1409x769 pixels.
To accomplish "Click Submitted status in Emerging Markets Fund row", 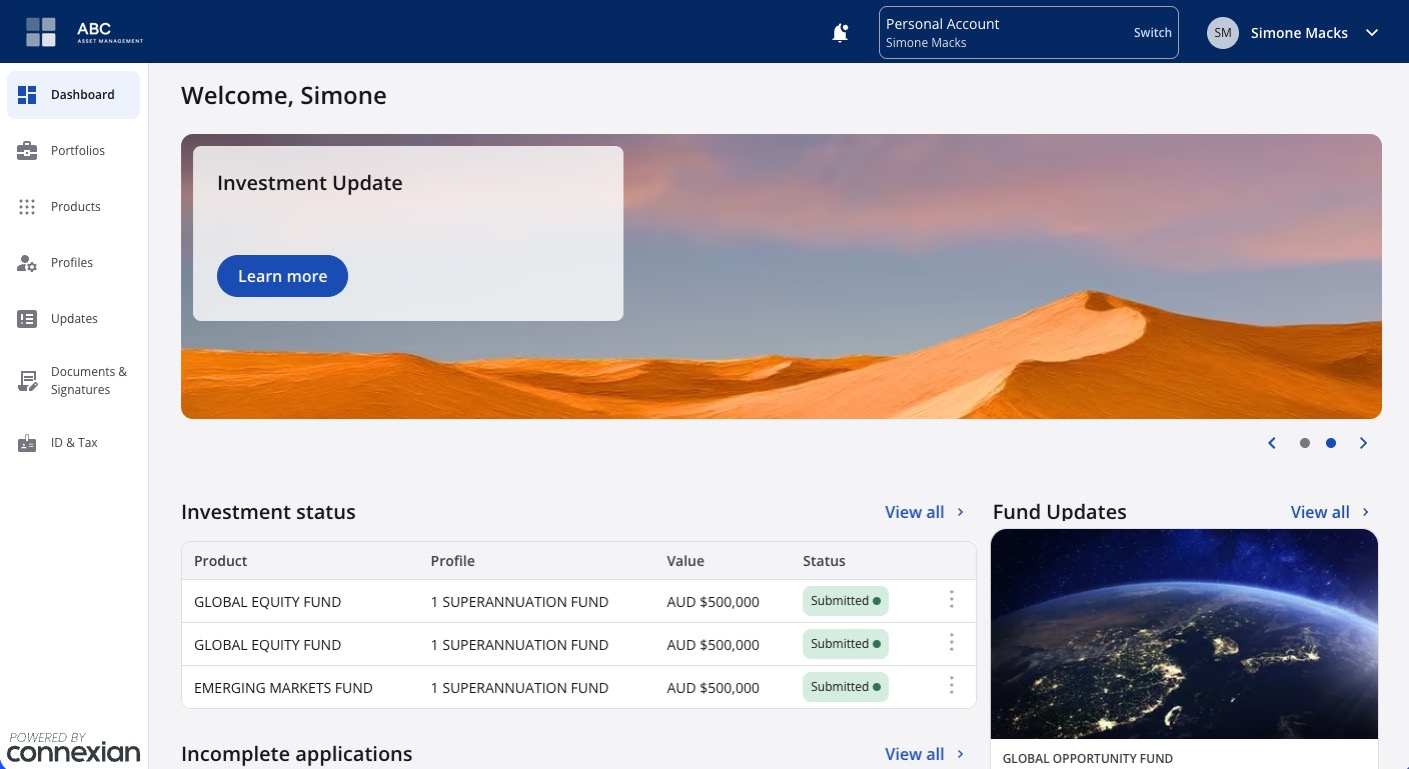I will pos(845,687).
